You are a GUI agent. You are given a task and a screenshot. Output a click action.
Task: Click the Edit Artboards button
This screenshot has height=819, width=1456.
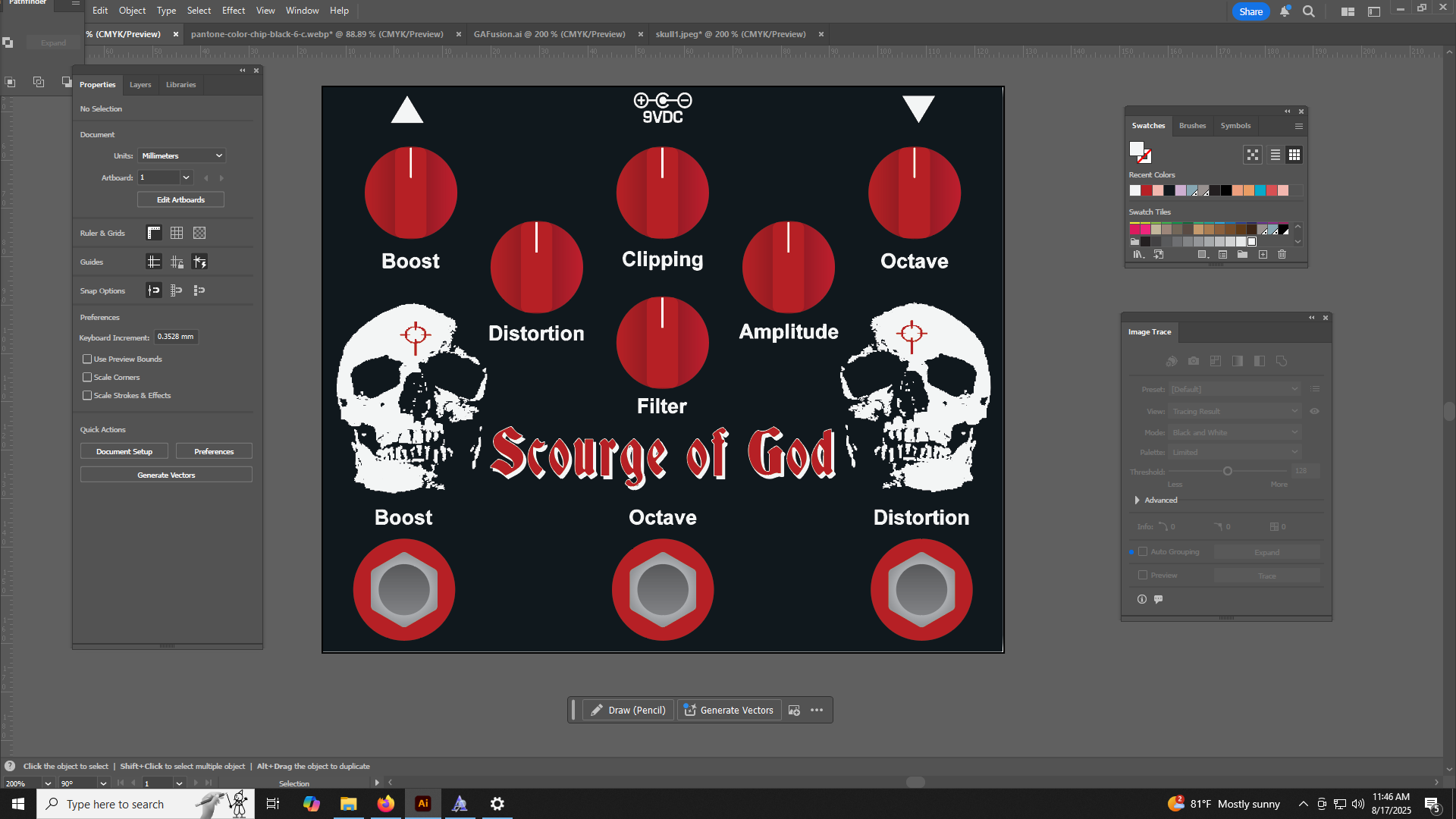tap(180, 199)
